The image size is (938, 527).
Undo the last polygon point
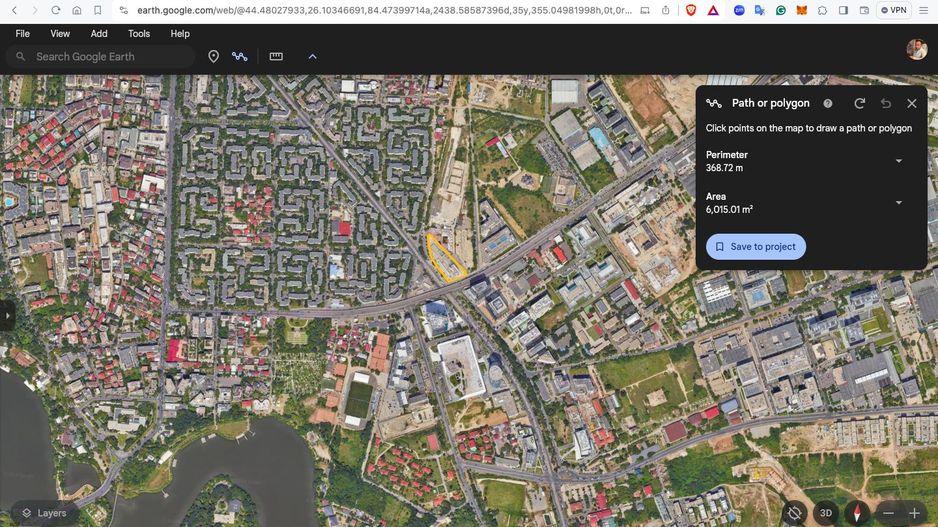coord(886,103)
